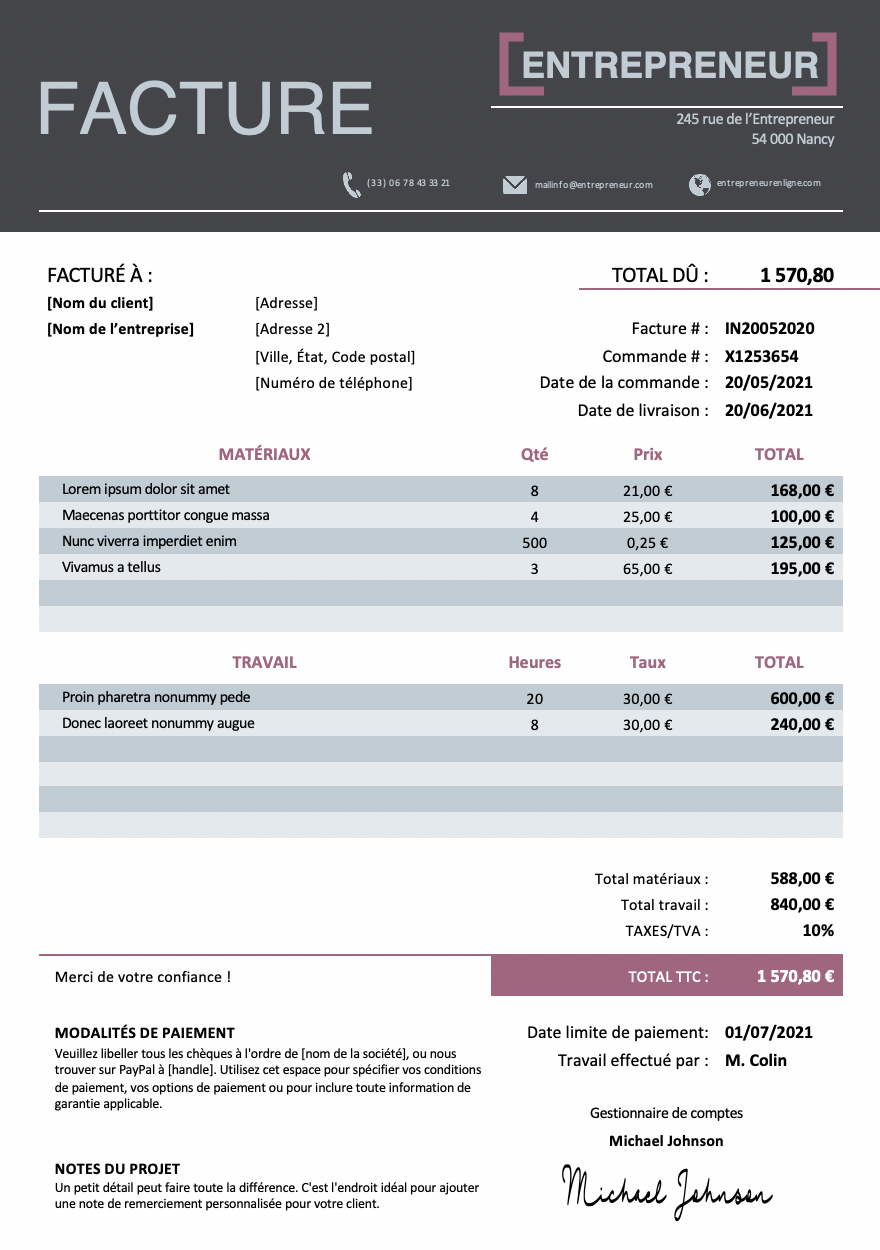Click the envelope mail icon
The image size is (880, 1250).
coord(515,185)
